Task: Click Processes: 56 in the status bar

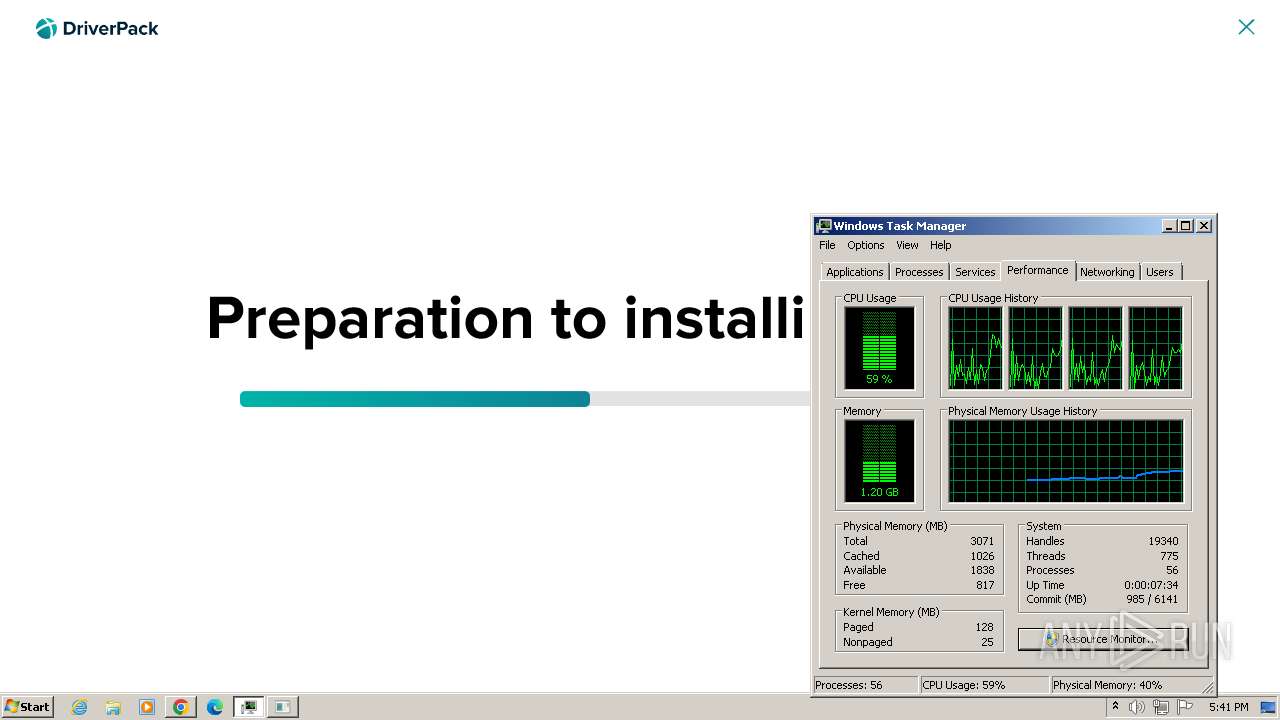Action: pos(865,685)
